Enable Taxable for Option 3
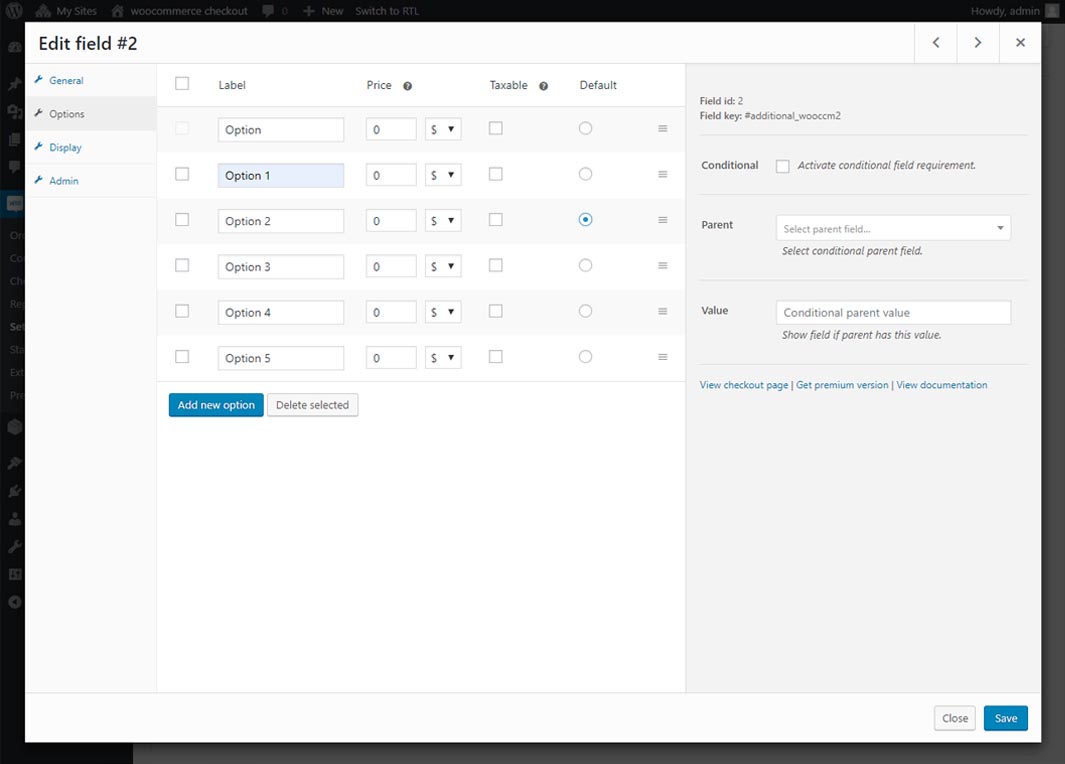Screen dimensions: 1065x764 pyautogui.click(x=496, y=265)
